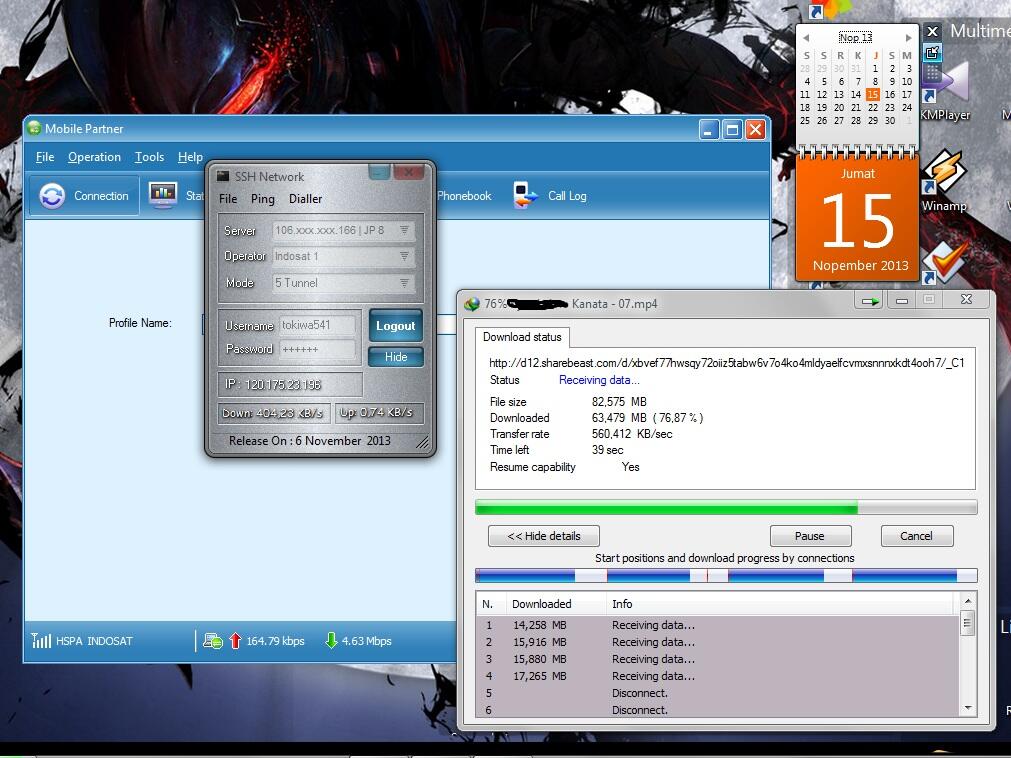Open the Tools menu in Mobile Partner

149,157
